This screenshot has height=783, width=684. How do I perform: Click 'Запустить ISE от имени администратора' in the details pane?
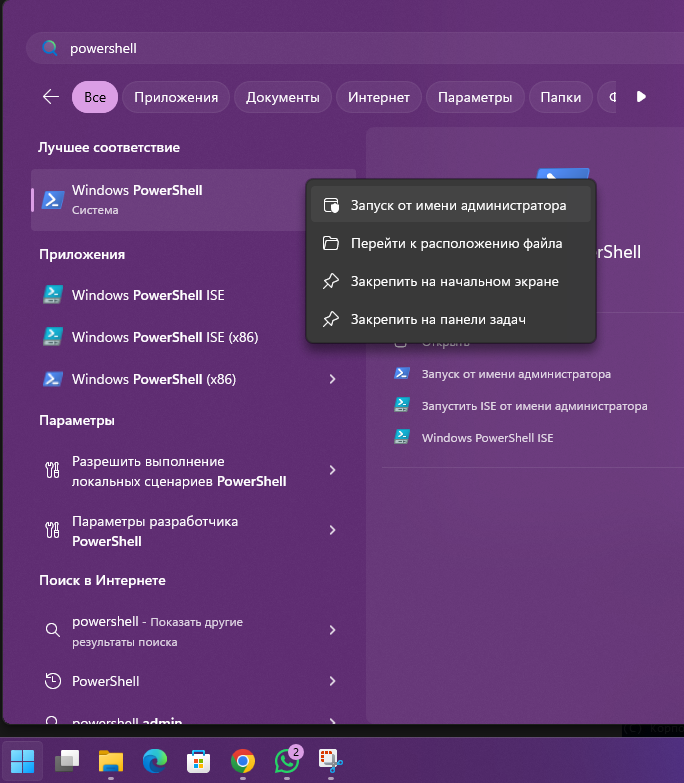click(534, 406)
